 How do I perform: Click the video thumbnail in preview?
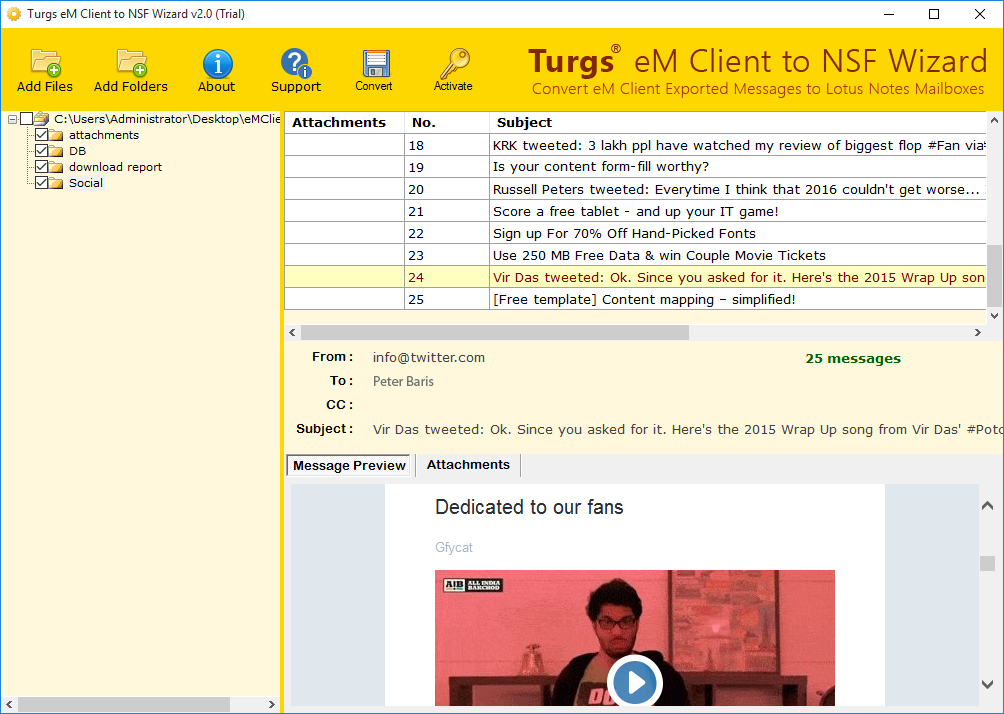point(635,638)
